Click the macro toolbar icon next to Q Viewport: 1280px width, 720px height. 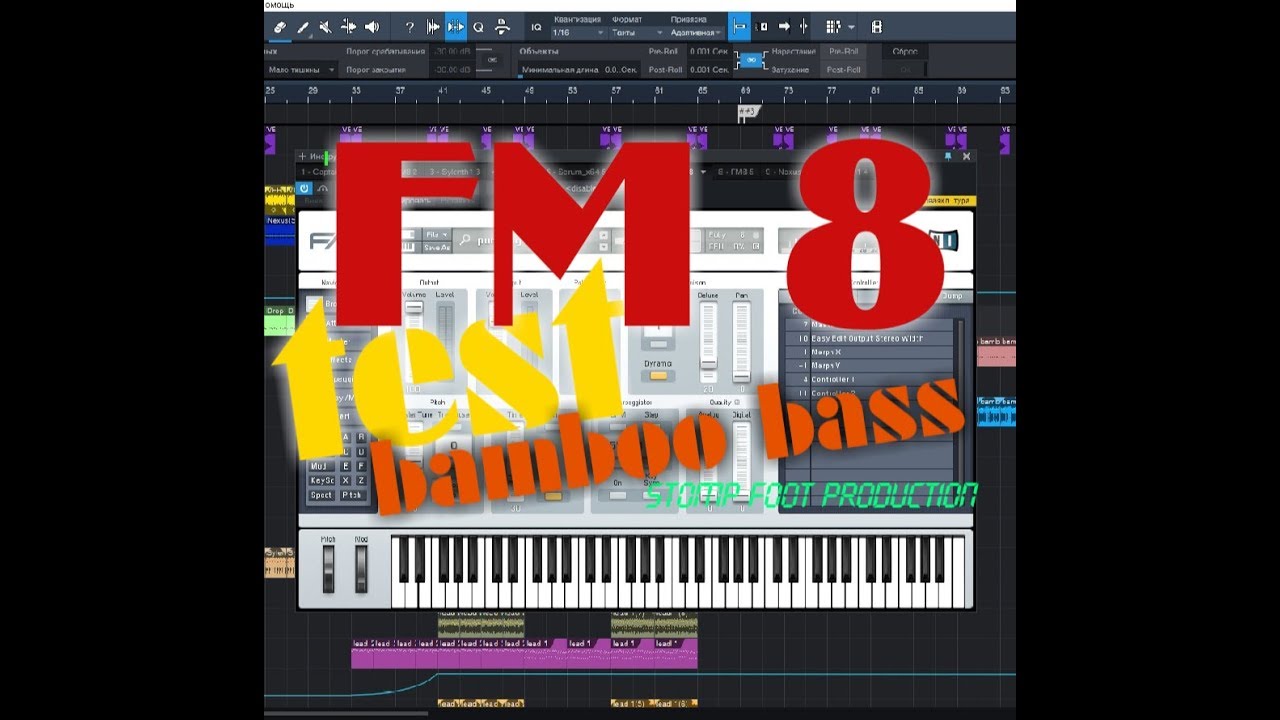(501, 27)
